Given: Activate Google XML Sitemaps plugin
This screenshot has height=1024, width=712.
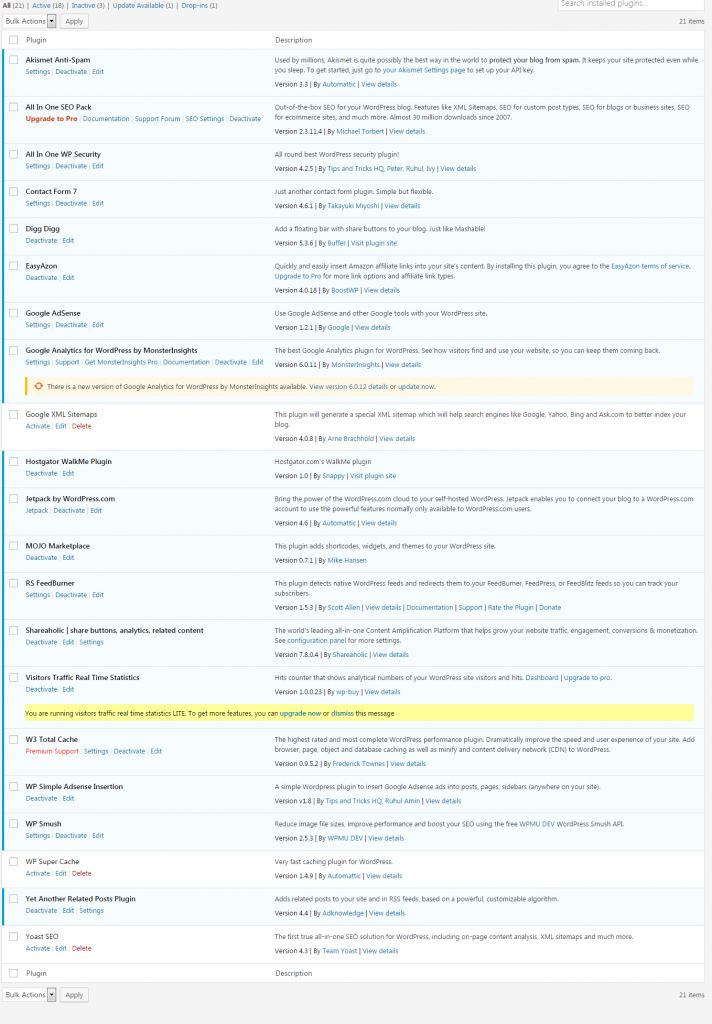Looking at the screenshot, I should pos(38,426).
